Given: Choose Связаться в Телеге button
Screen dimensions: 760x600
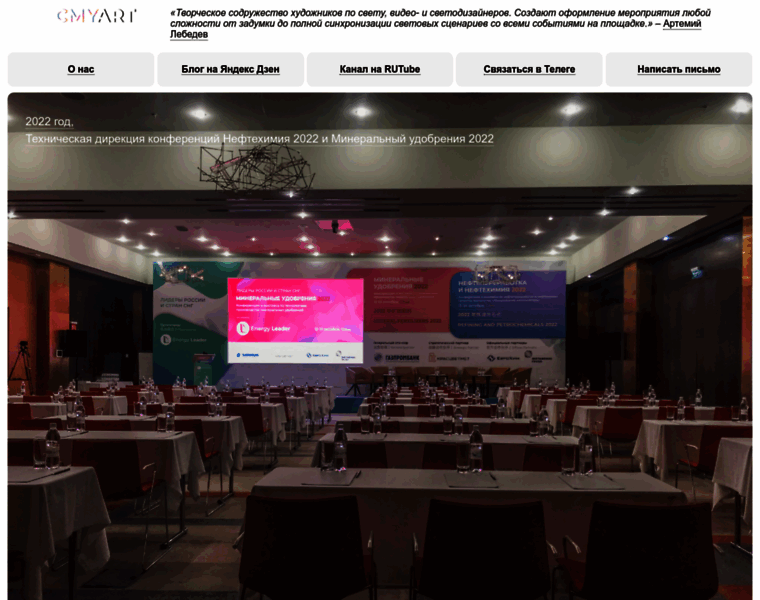Looking at the screenshot, I should pyautogui.click(x=529, y=69).
